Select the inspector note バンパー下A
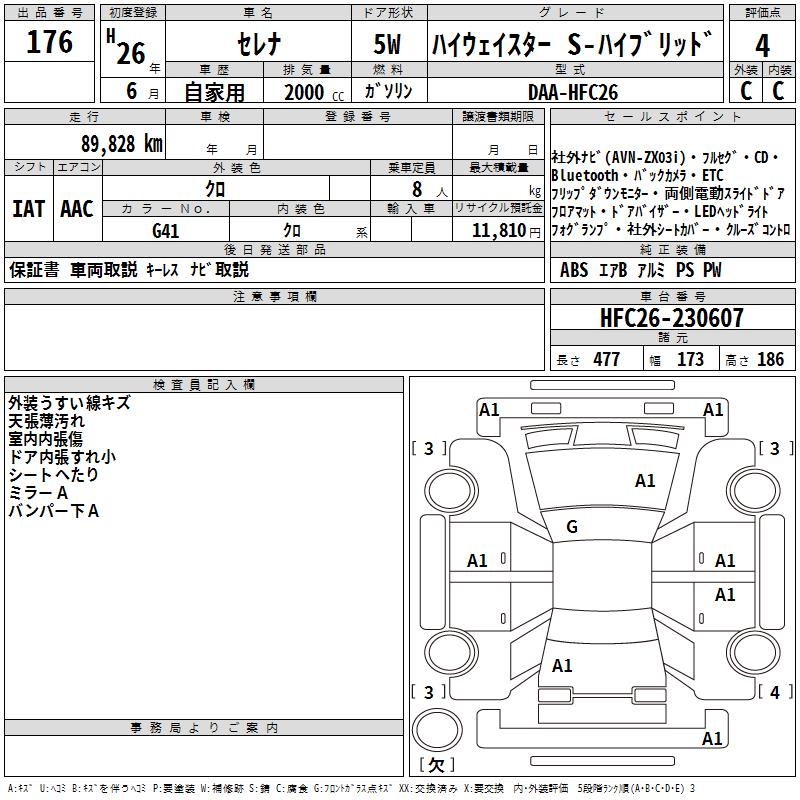The width and height of the screenshot is (800, 800). pos(54,510)
